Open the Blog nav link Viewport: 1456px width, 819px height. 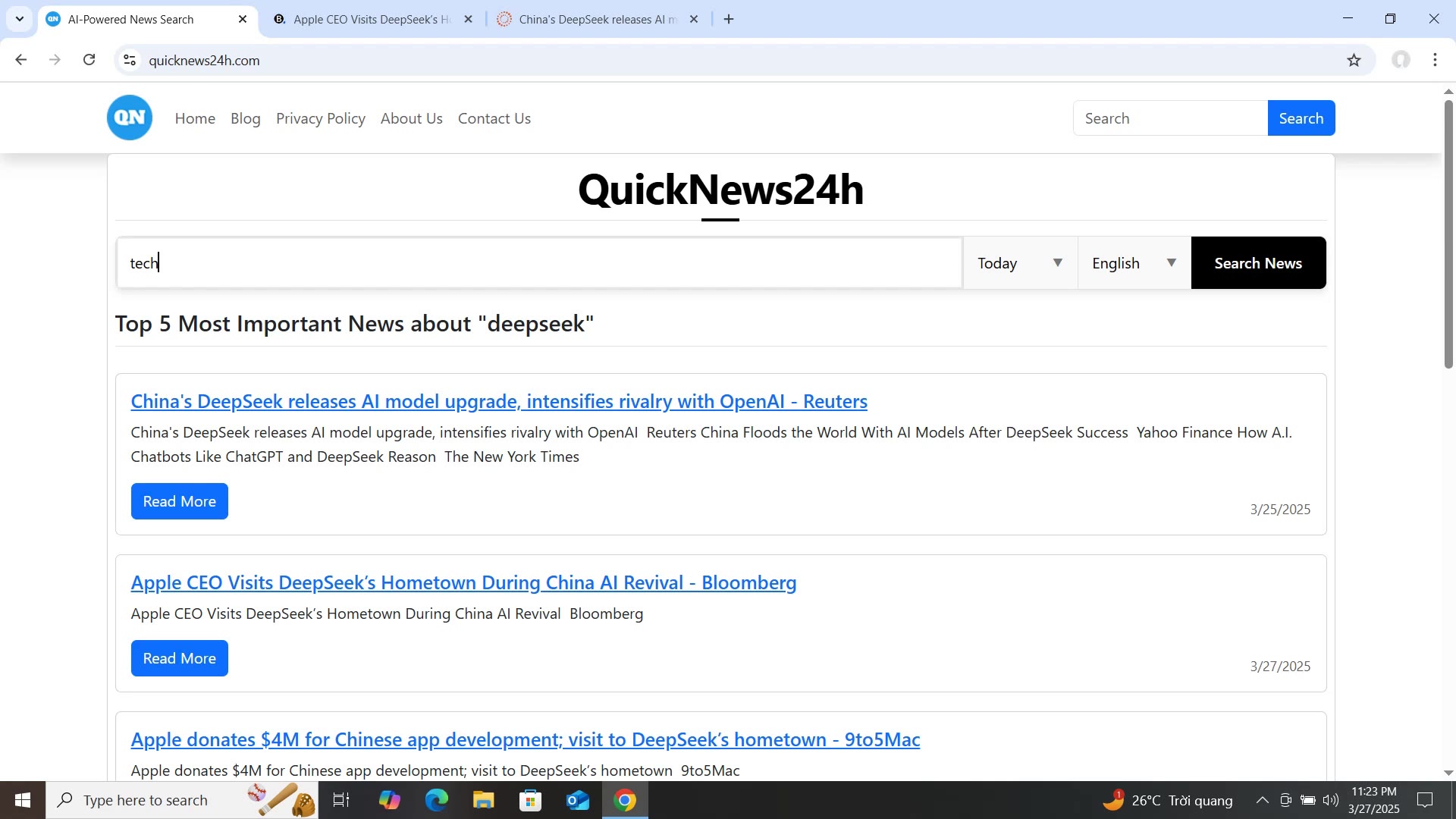click(246, 118)
